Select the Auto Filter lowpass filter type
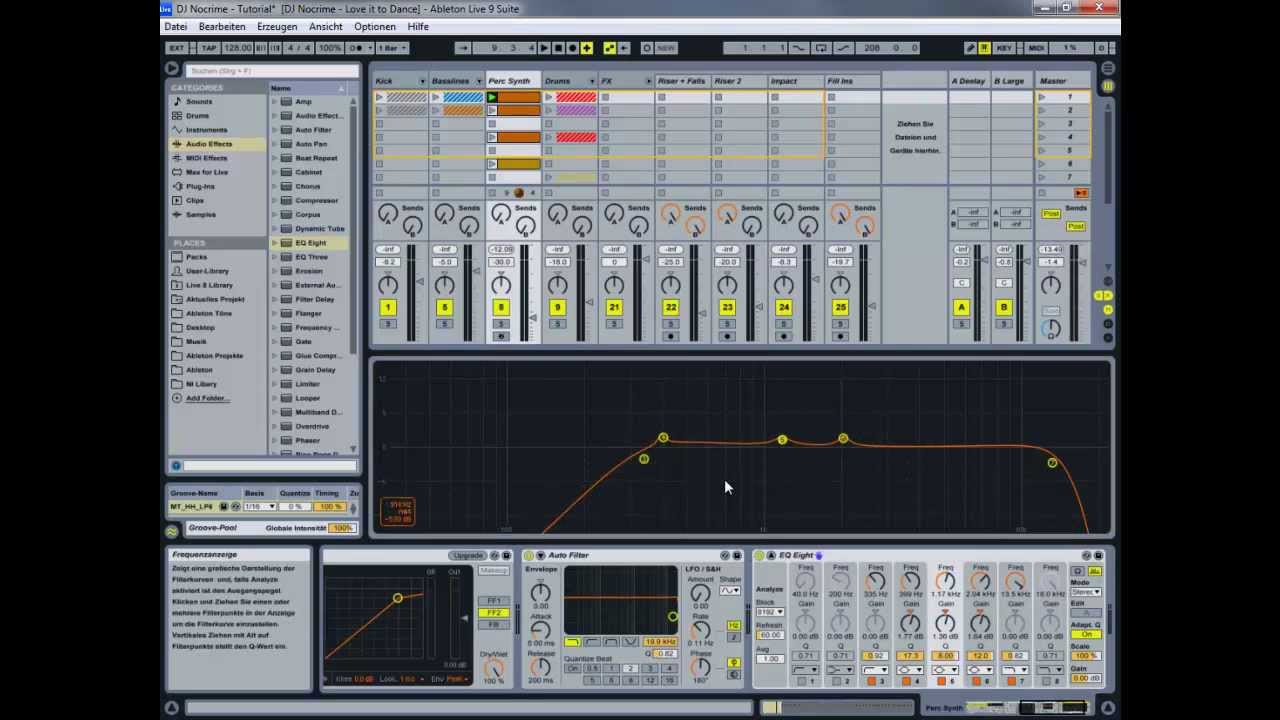Image resolution: width=1280 pixels, height=720 pixels. (572, 642)
